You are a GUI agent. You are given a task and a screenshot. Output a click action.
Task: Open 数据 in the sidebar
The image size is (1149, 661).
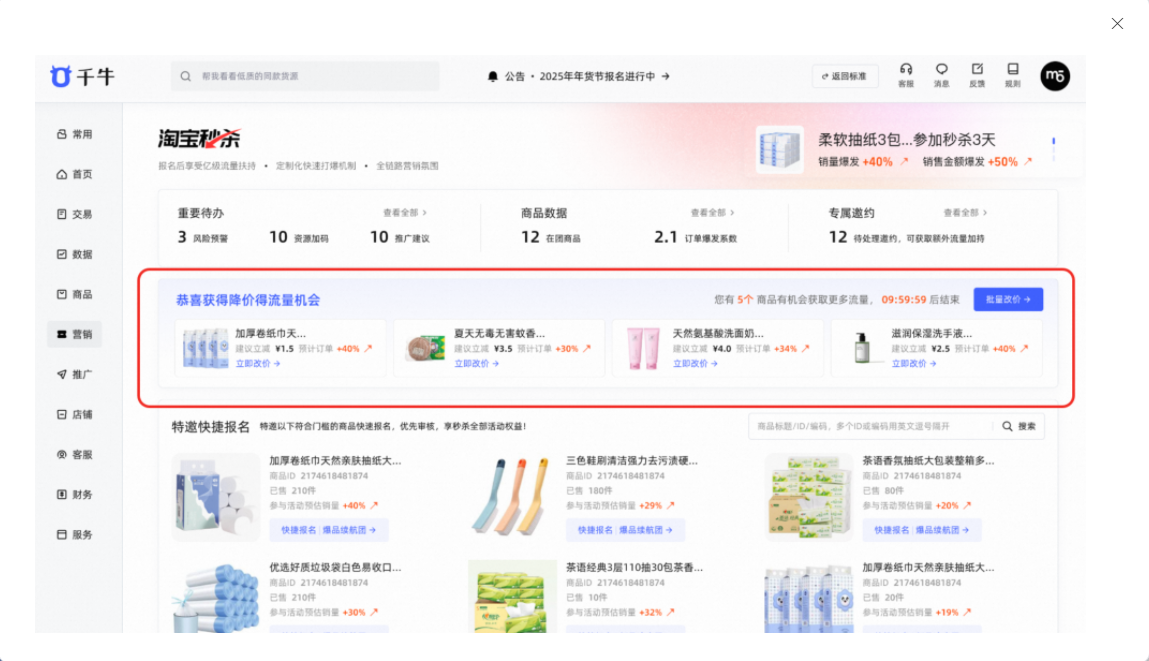pos(74,254)
